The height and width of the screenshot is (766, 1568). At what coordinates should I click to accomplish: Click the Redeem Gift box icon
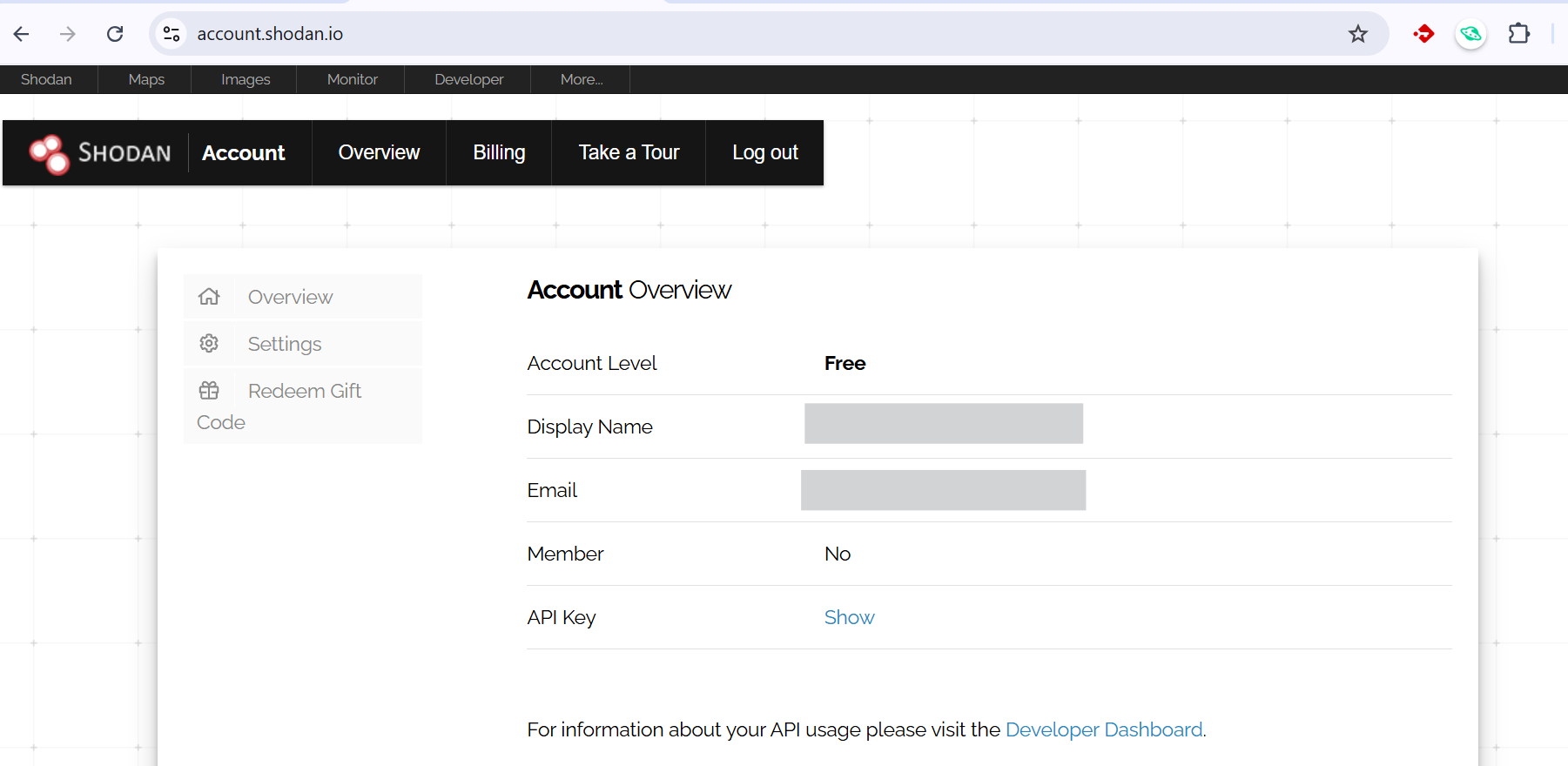point(209,391)
